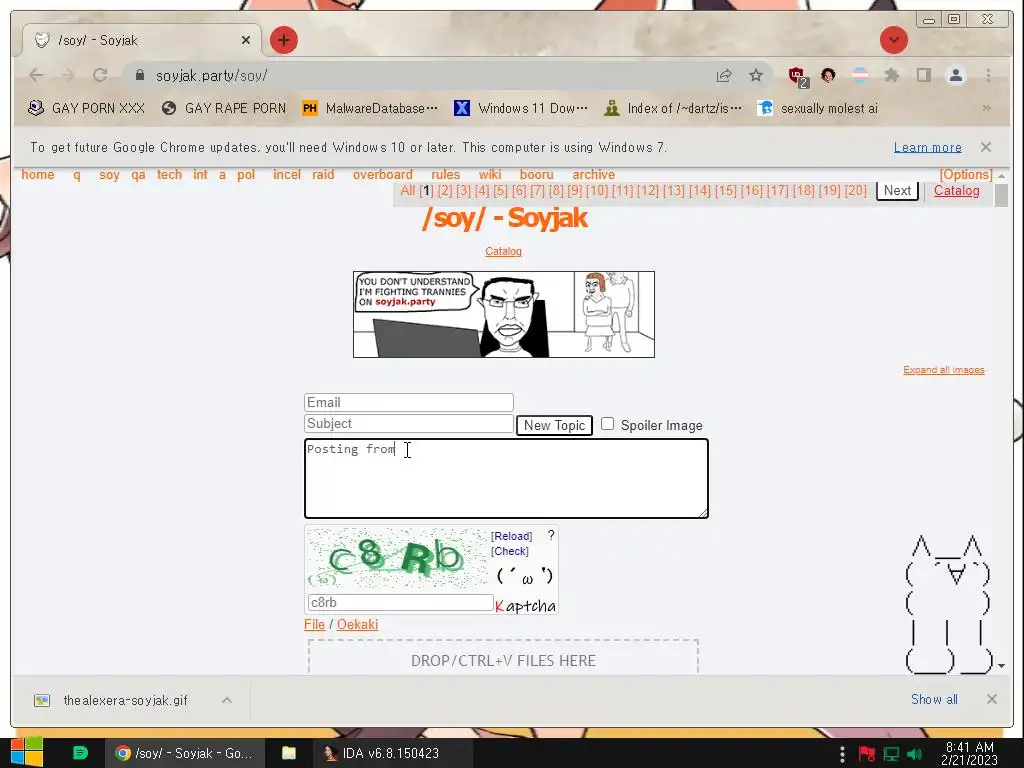Click the striped flag extension icon
Screen dimensions: 1024x768
pos(860,75)
